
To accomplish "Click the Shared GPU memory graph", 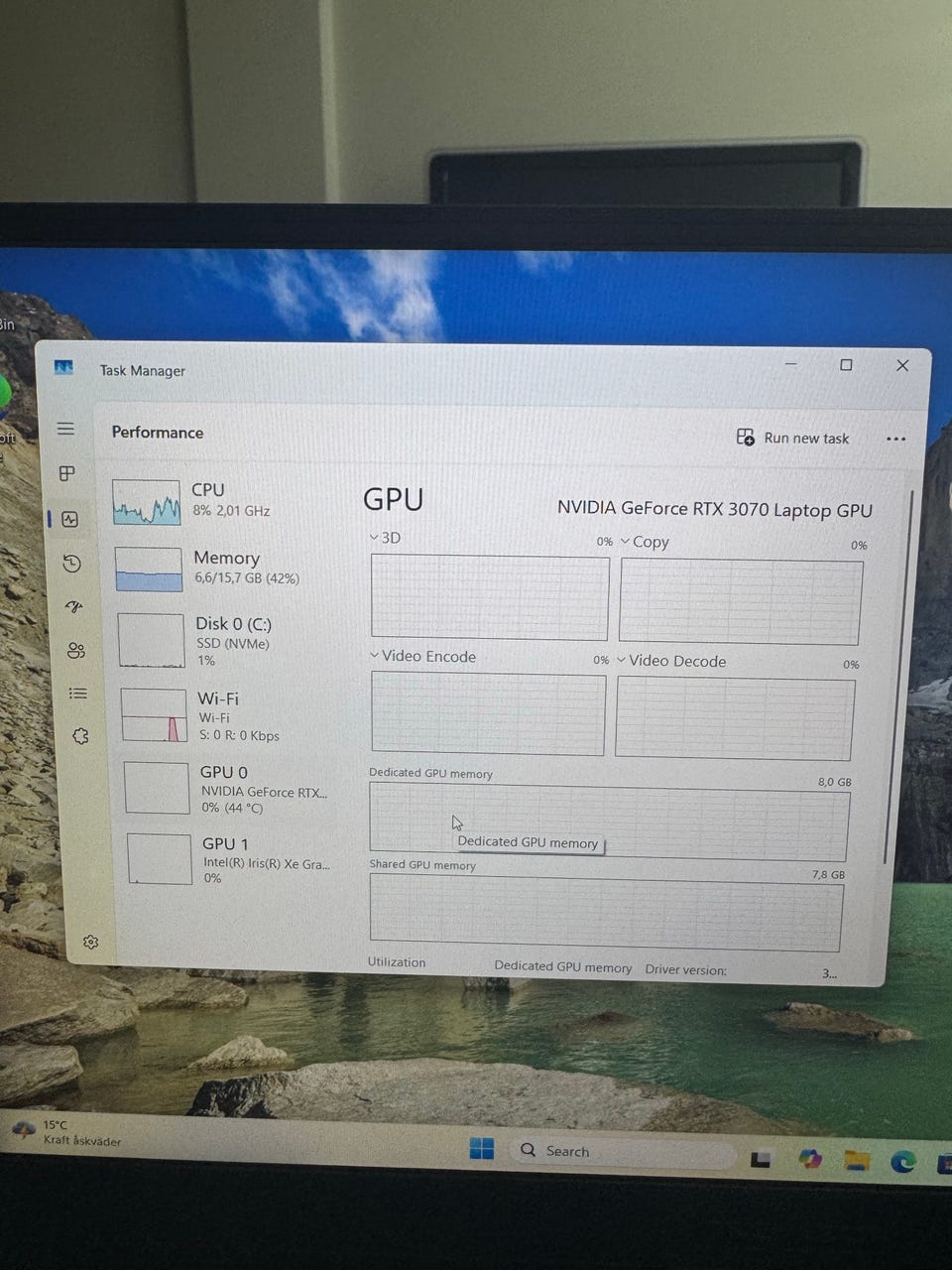I will (606, 912).
